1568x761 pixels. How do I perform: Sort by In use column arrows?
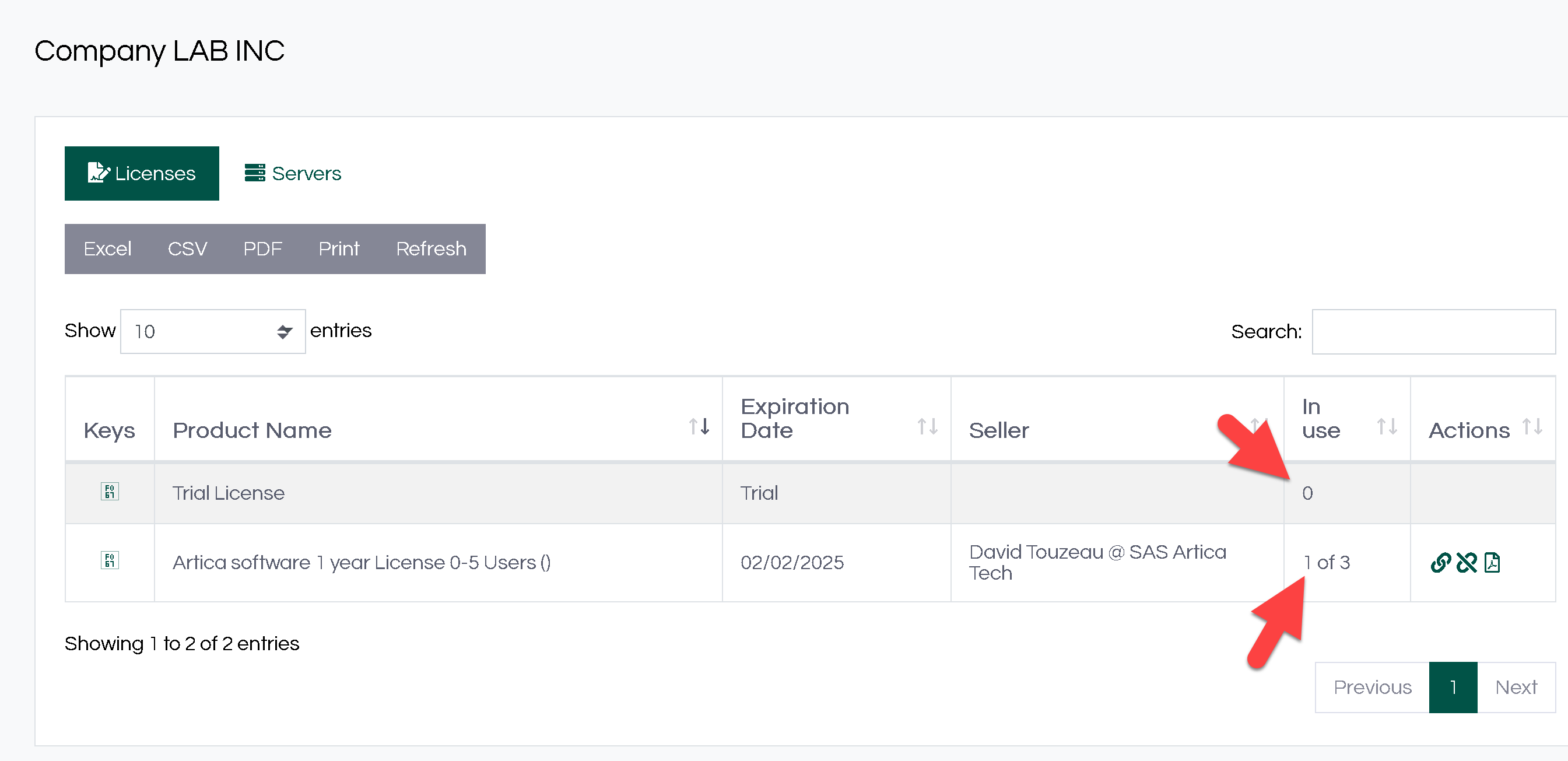(1387, 426)
